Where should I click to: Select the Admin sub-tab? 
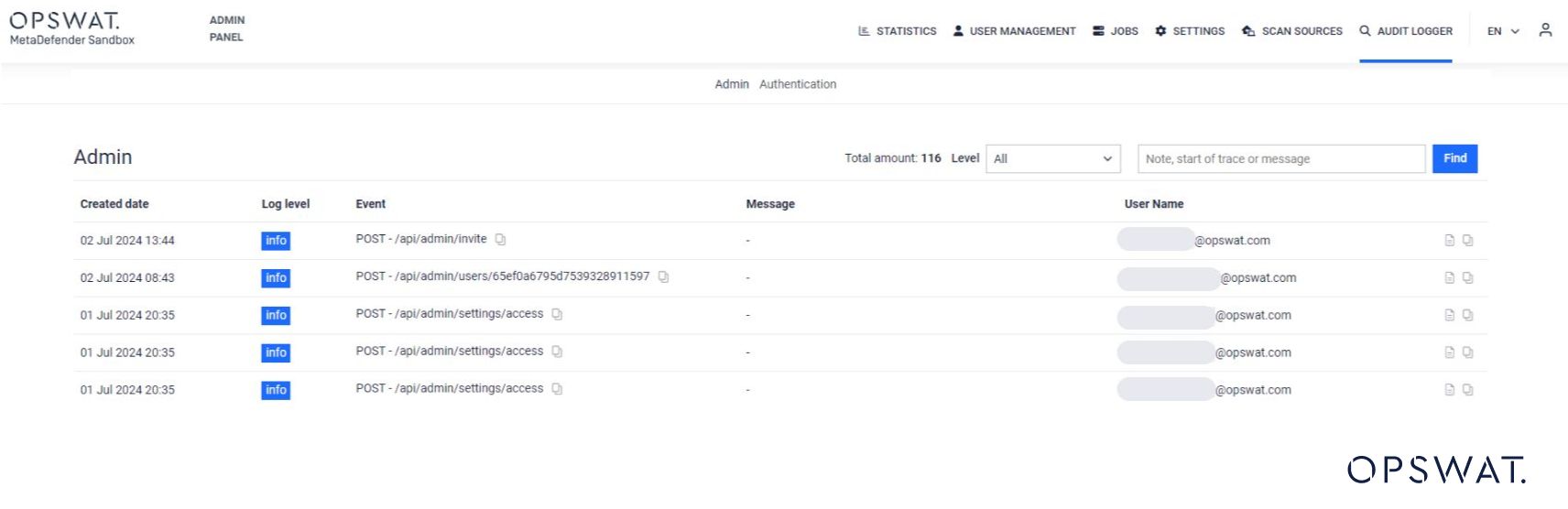pyautogui.click(x=731, y=84)
